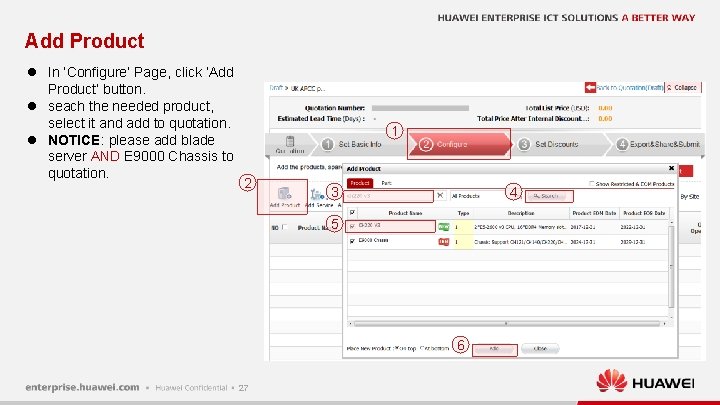This screenshot has height=405, width=720.
Task: Click the E9000 Chassis product name
Action: pos(373,241)
